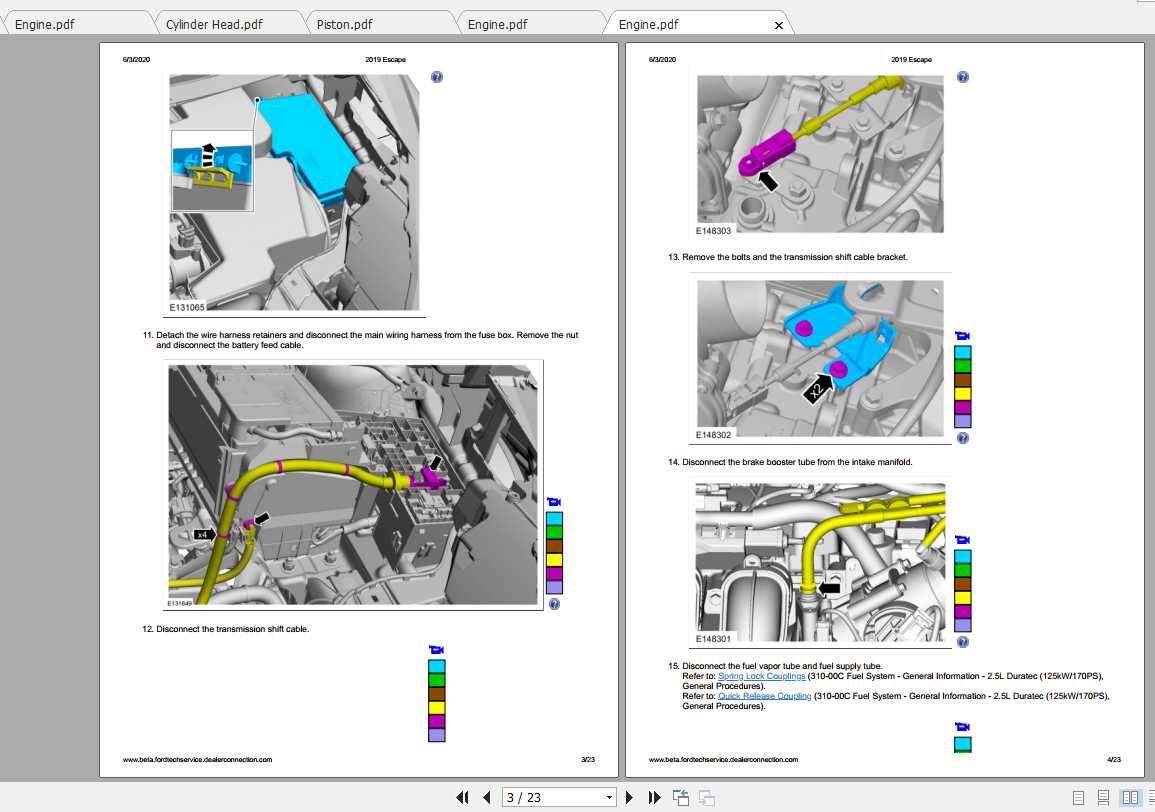Click step 13 'Remove the bolts' text
Screen dimensions: 1155x812
pyautogui.click(x=795, y=257)
